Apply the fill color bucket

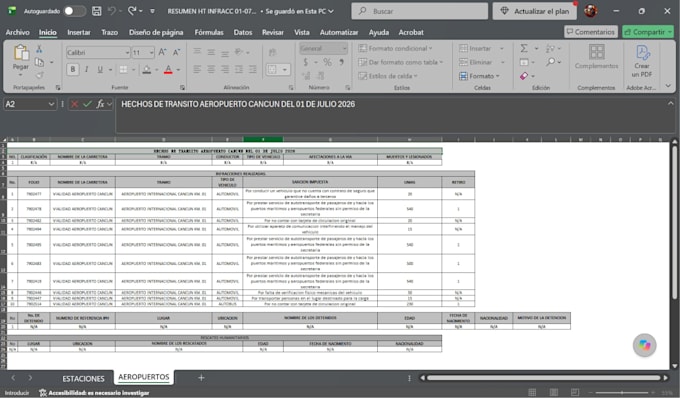[147, 69]
